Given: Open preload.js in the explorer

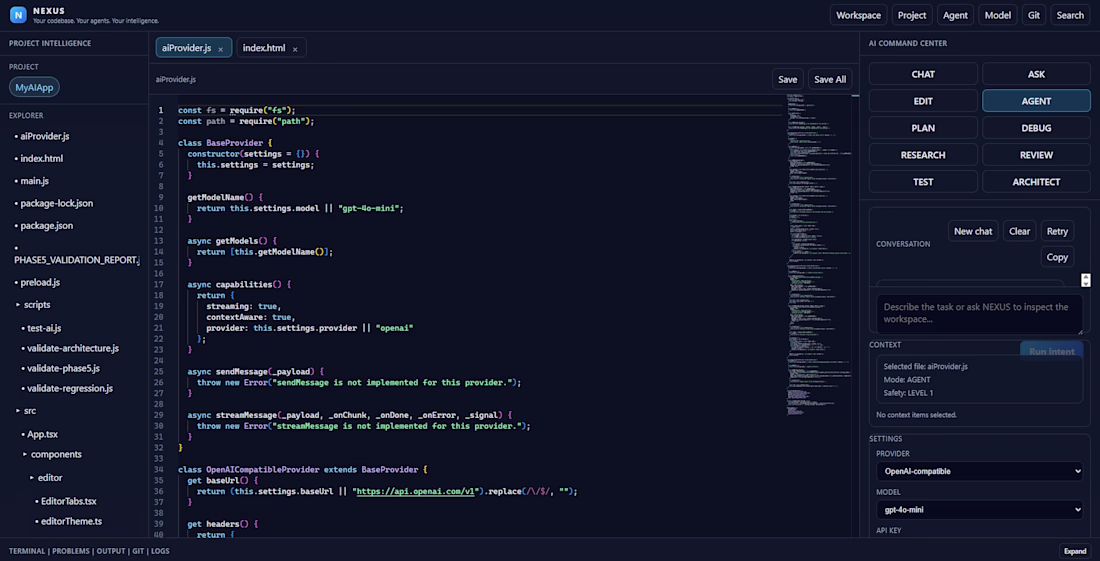Looking at the screenshot, I should click(40, 283).
